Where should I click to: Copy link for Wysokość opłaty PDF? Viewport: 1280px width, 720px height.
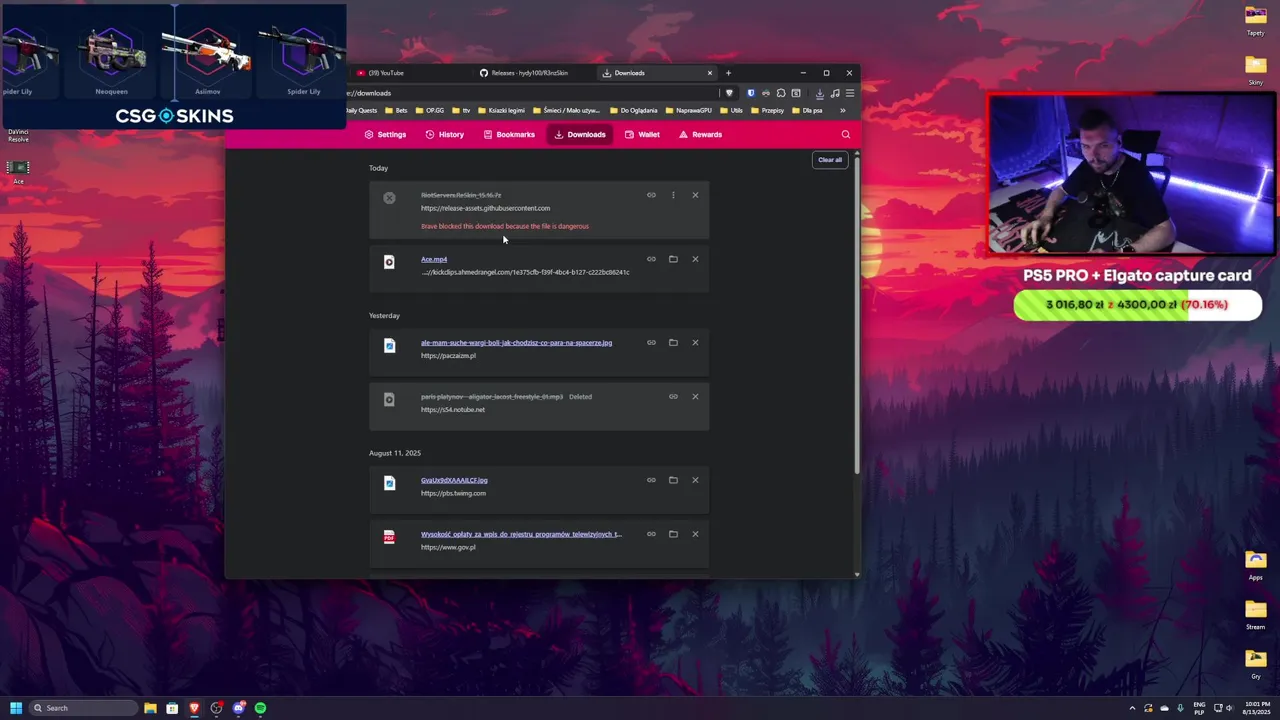[651, 534]
